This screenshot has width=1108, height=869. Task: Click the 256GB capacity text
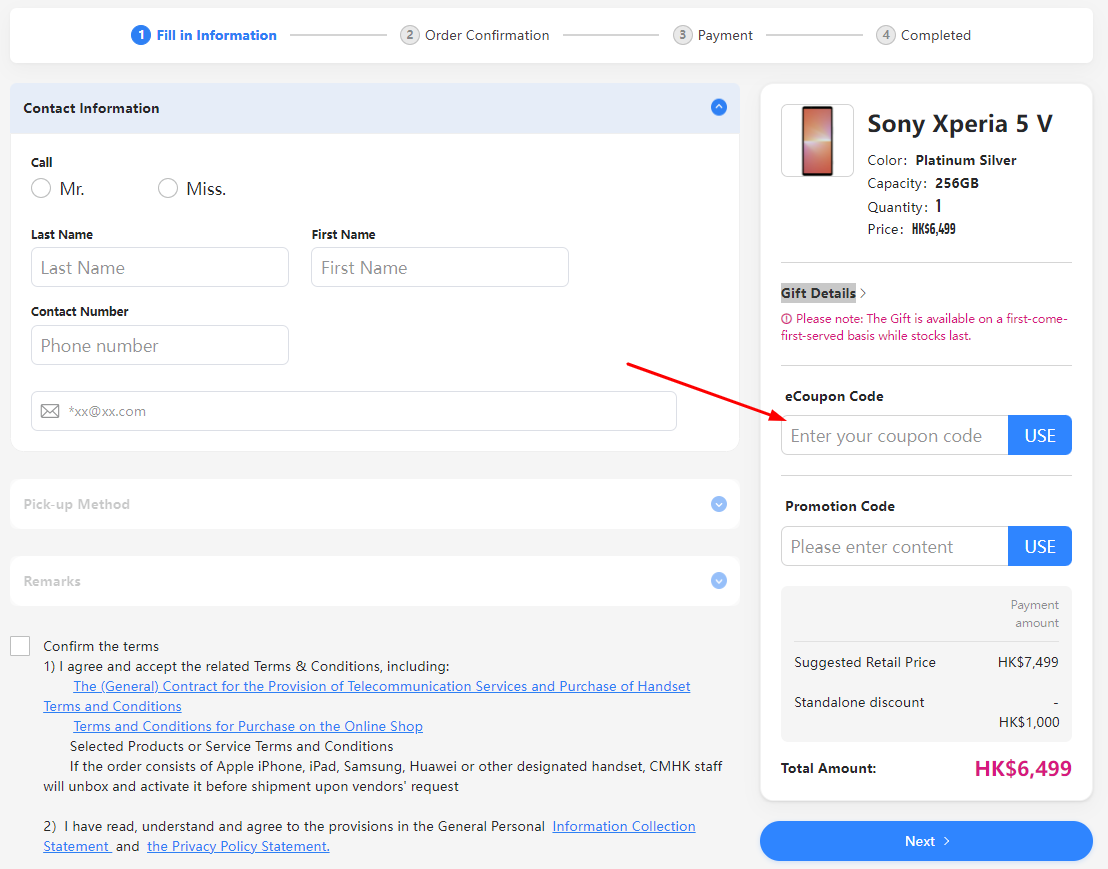point(957,183)
